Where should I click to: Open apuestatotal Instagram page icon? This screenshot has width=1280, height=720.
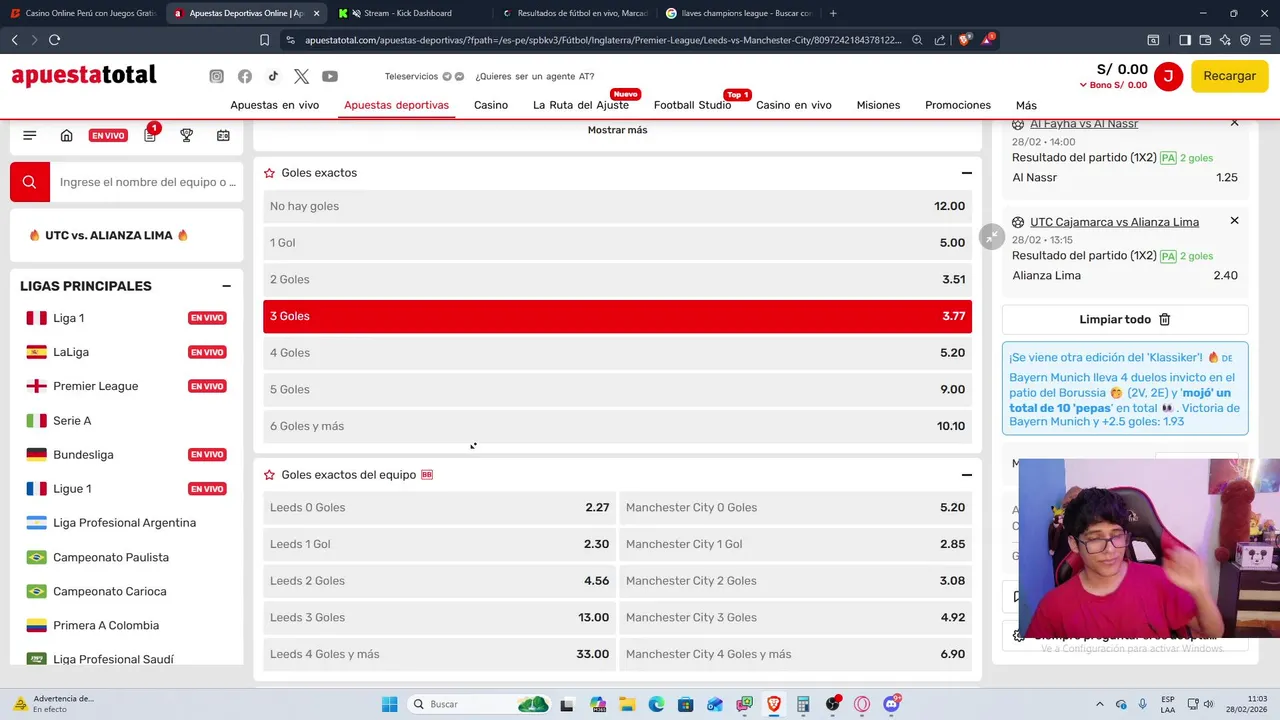point(216,77)
